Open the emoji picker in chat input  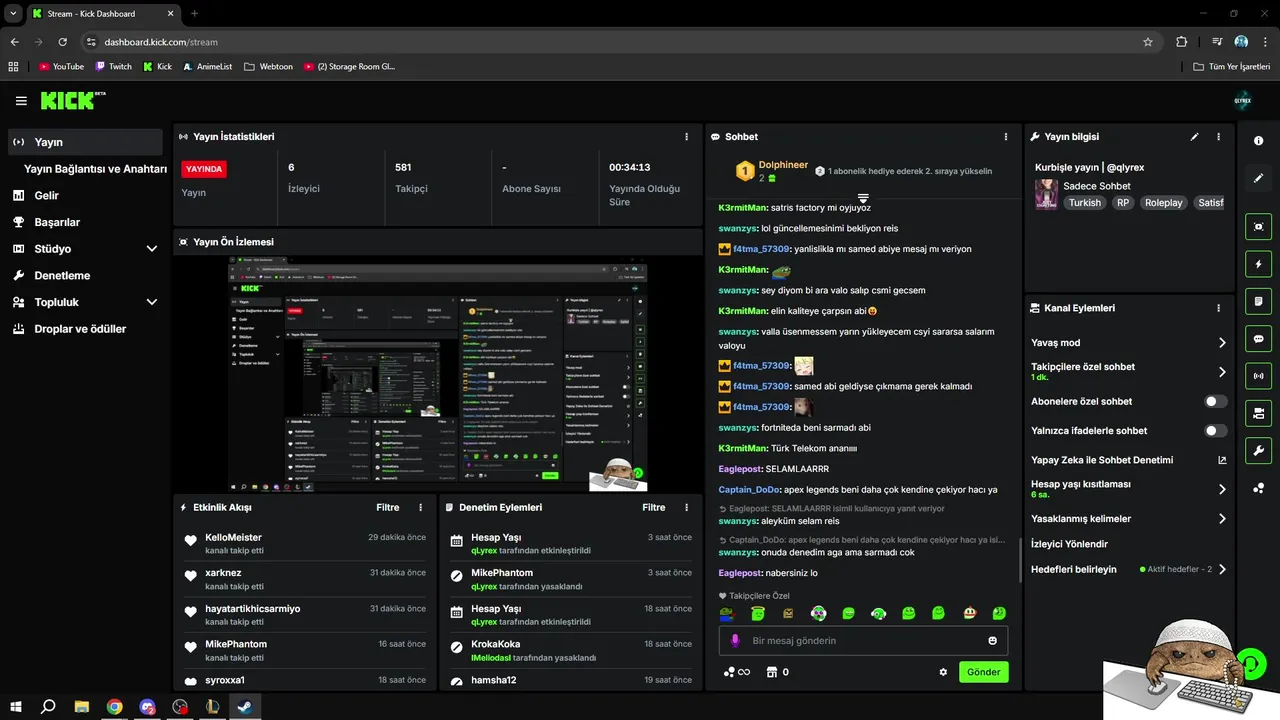[993, 641]
